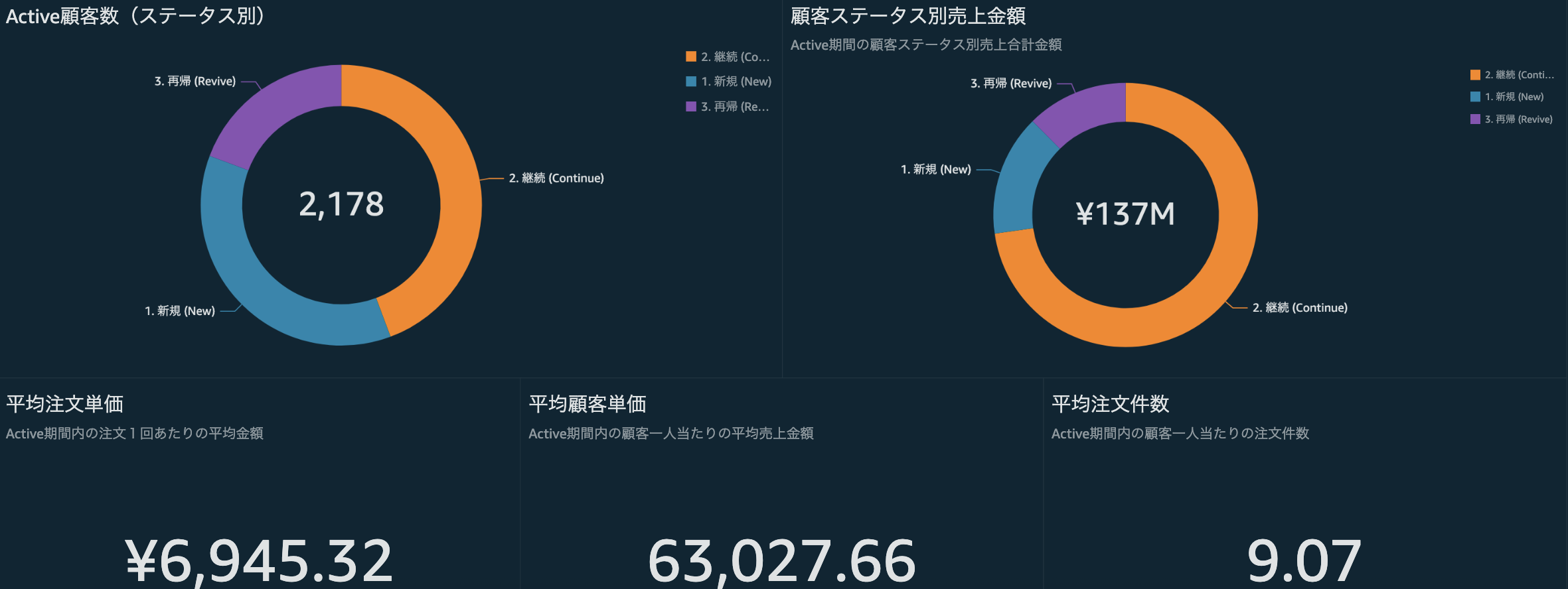Click blue 新規 legend swatch in 売上金額 chart
The height and width of the screenshot is (589, 1568).
1475,97
